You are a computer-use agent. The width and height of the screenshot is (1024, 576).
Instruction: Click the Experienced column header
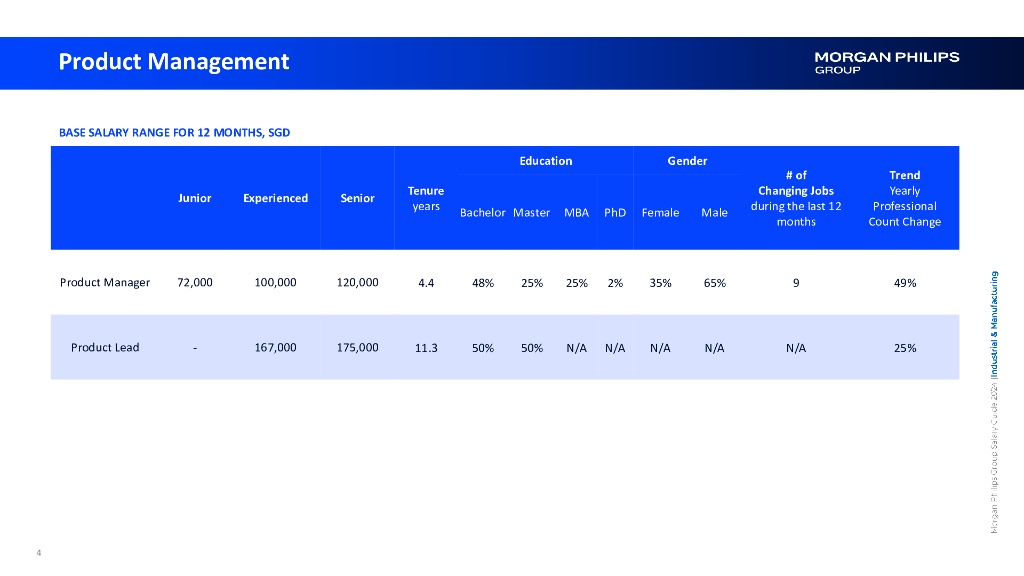coord(276,198)
